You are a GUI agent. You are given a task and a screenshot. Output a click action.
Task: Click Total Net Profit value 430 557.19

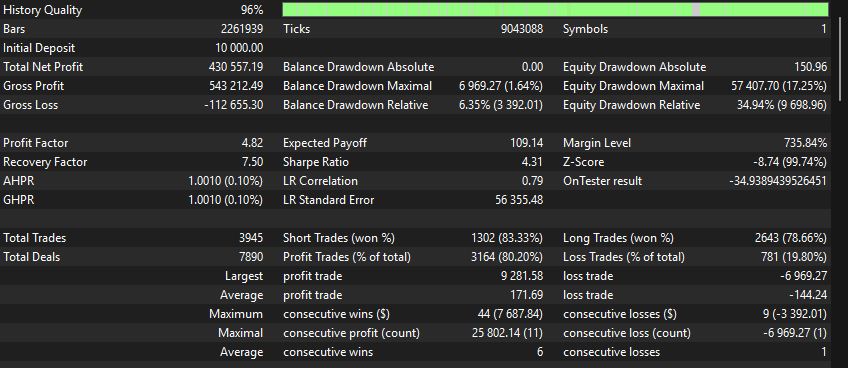pos(236,67)
